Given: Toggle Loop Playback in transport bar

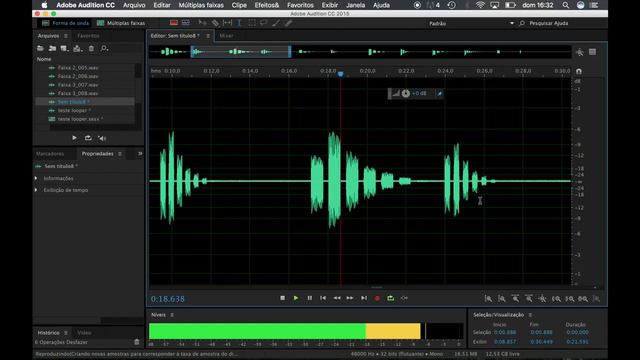Looking at the screenshot, I should point(391,298).
